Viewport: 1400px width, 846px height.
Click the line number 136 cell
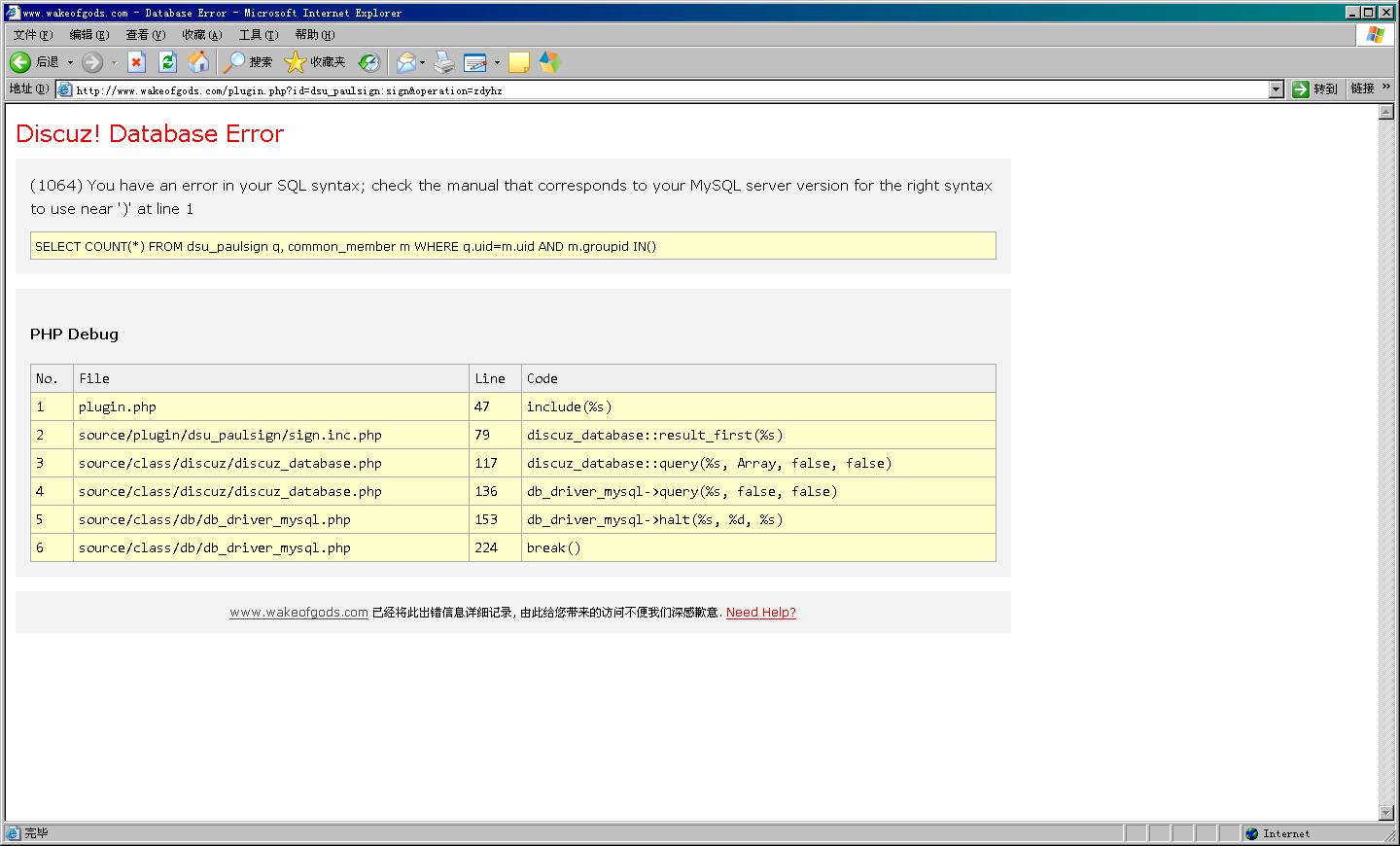495,491
